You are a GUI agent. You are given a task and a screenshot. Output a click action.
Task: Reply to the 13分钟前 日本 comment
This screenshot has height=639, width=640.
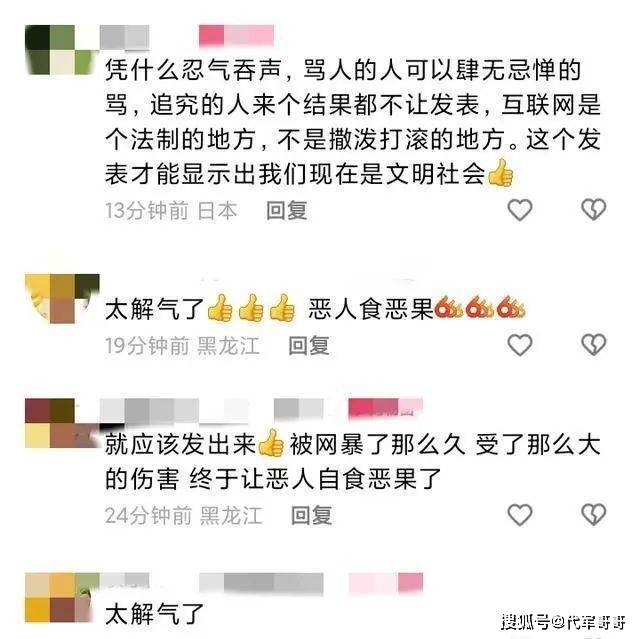coord(287,211)
